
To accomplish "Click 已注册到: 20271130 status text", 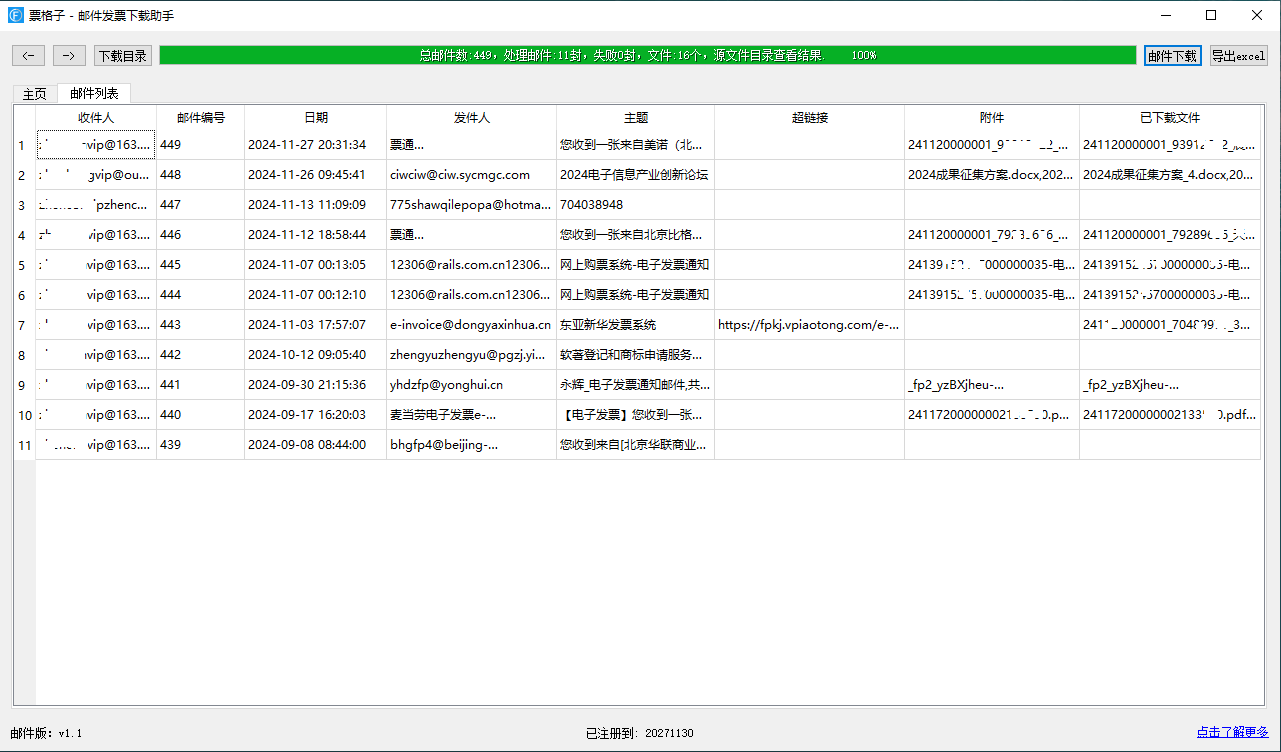I will click(640, 733).
